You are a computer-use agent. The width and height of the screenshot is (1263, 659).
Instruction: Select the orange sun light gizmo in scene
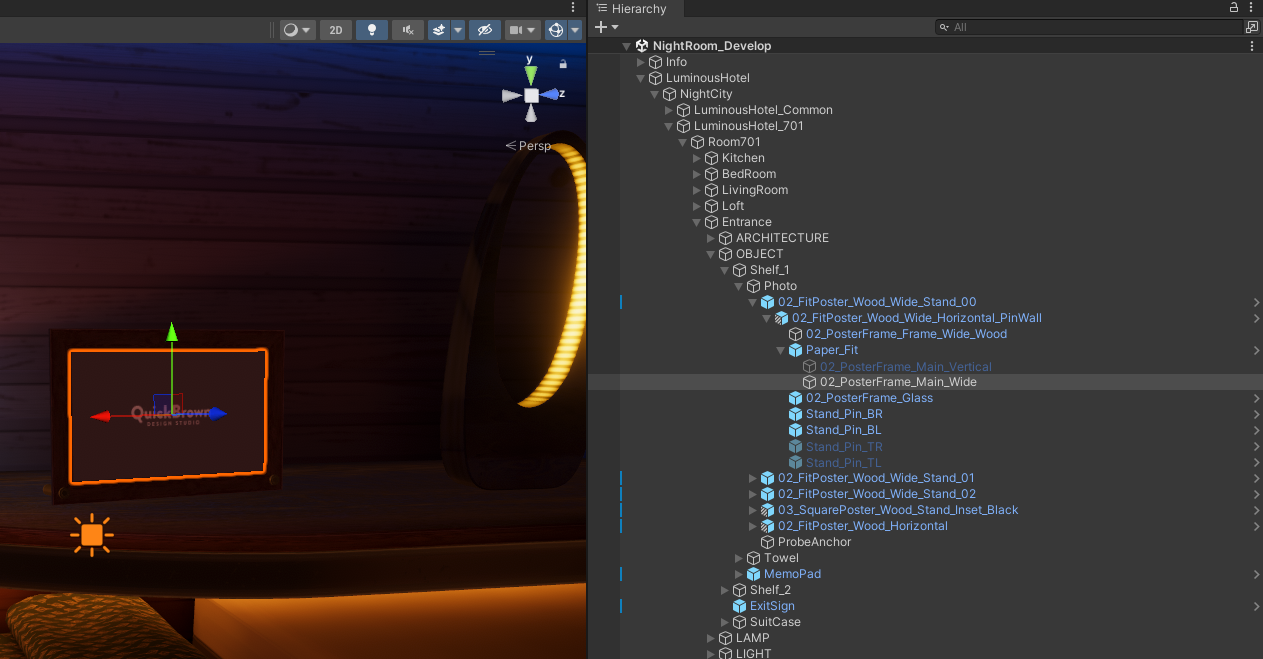coord(92,535)
